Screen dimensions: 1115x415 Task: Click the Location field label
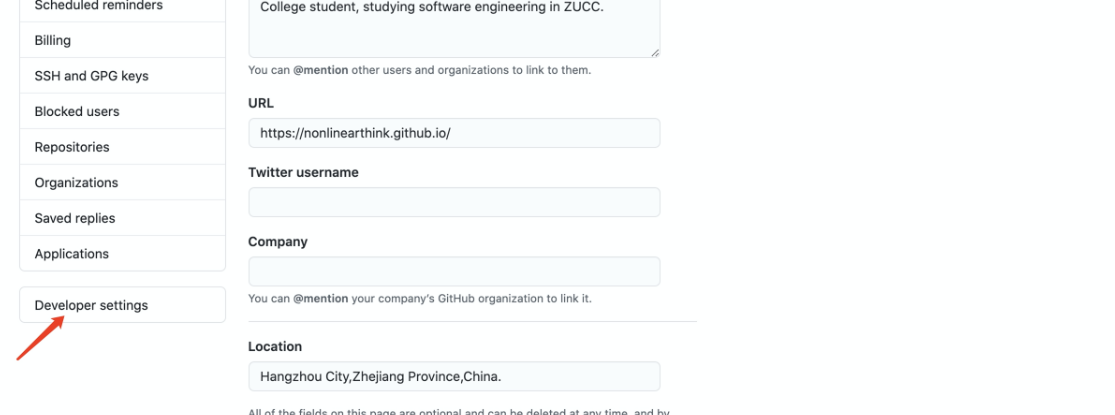pos(275,346)
